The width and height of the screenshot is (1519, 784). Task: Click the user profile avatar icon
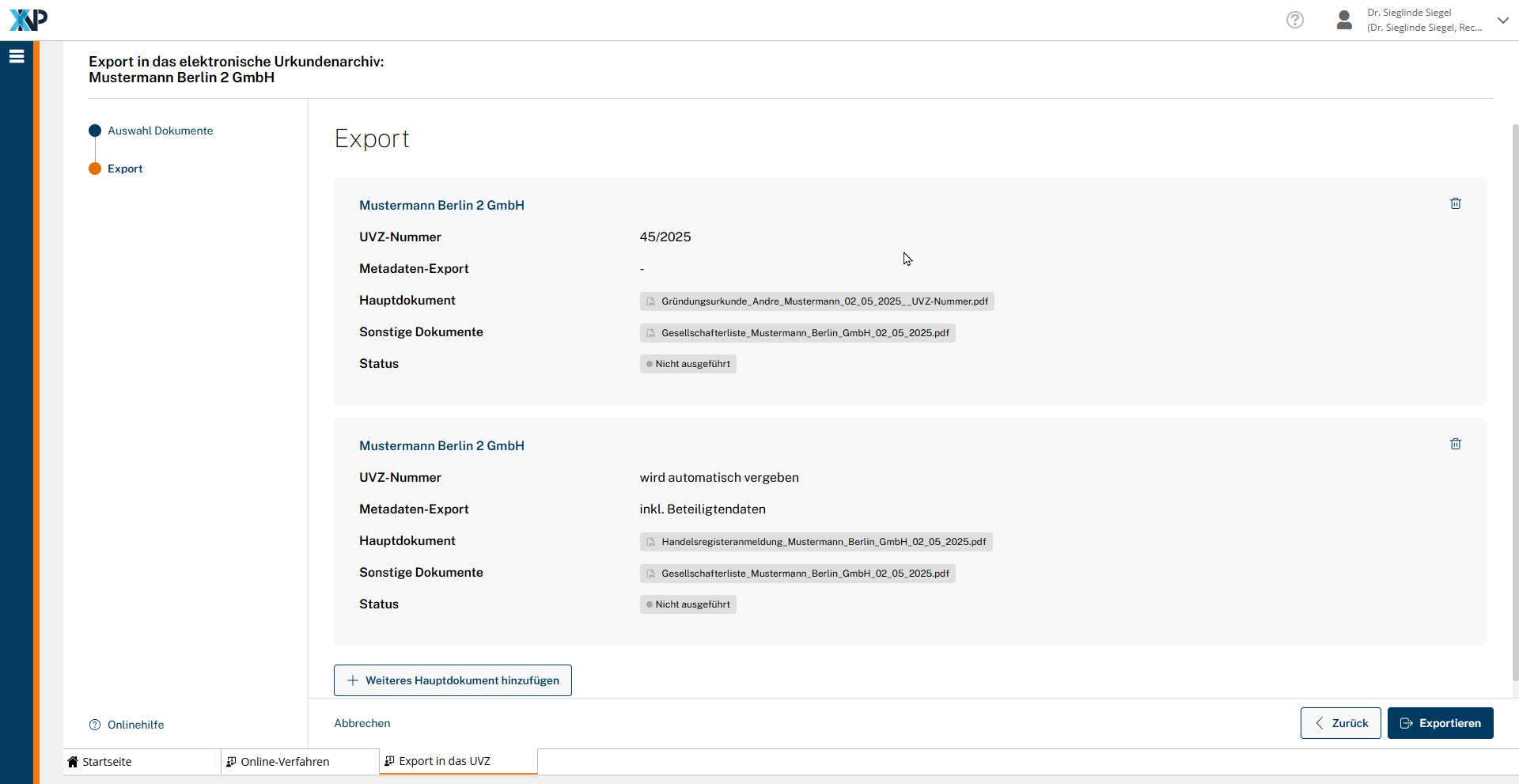(x=1344, y=20)
